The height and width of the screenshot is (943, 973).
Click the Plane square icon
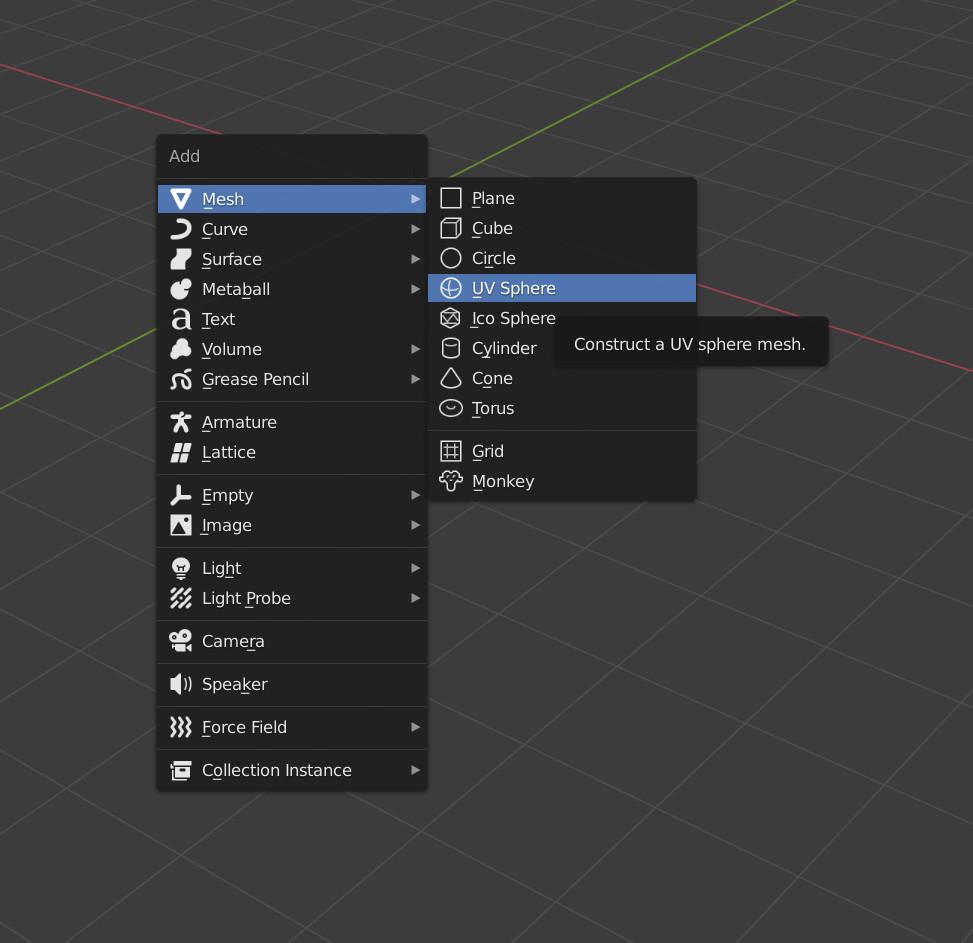pyautogui.click(x=451, y=199)
